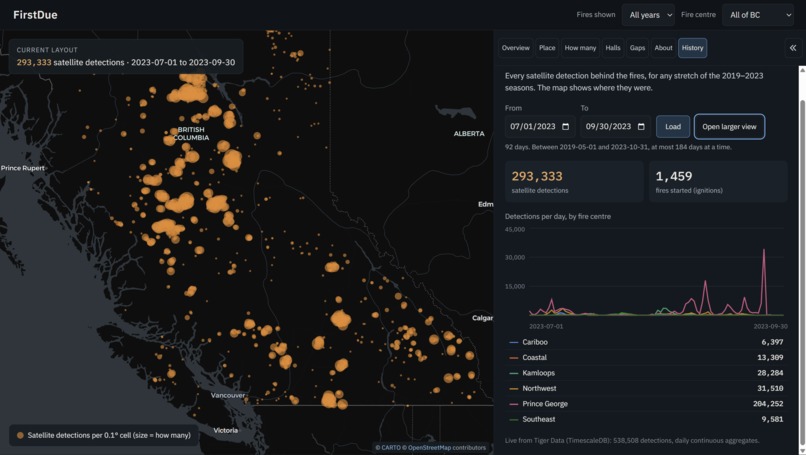Click the Load button
The height and width of the screenshot is (455, 806).
tap(673, 126)
